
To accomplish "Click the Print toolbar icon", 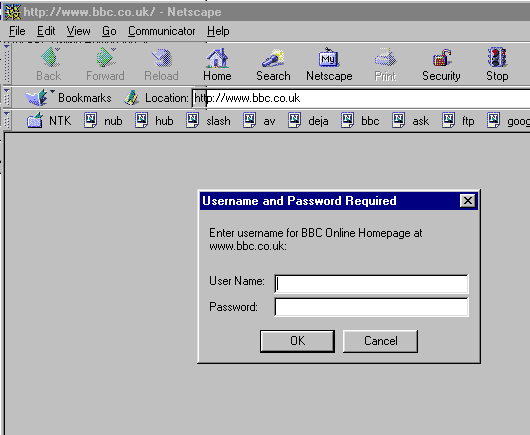I will [385, 58].
